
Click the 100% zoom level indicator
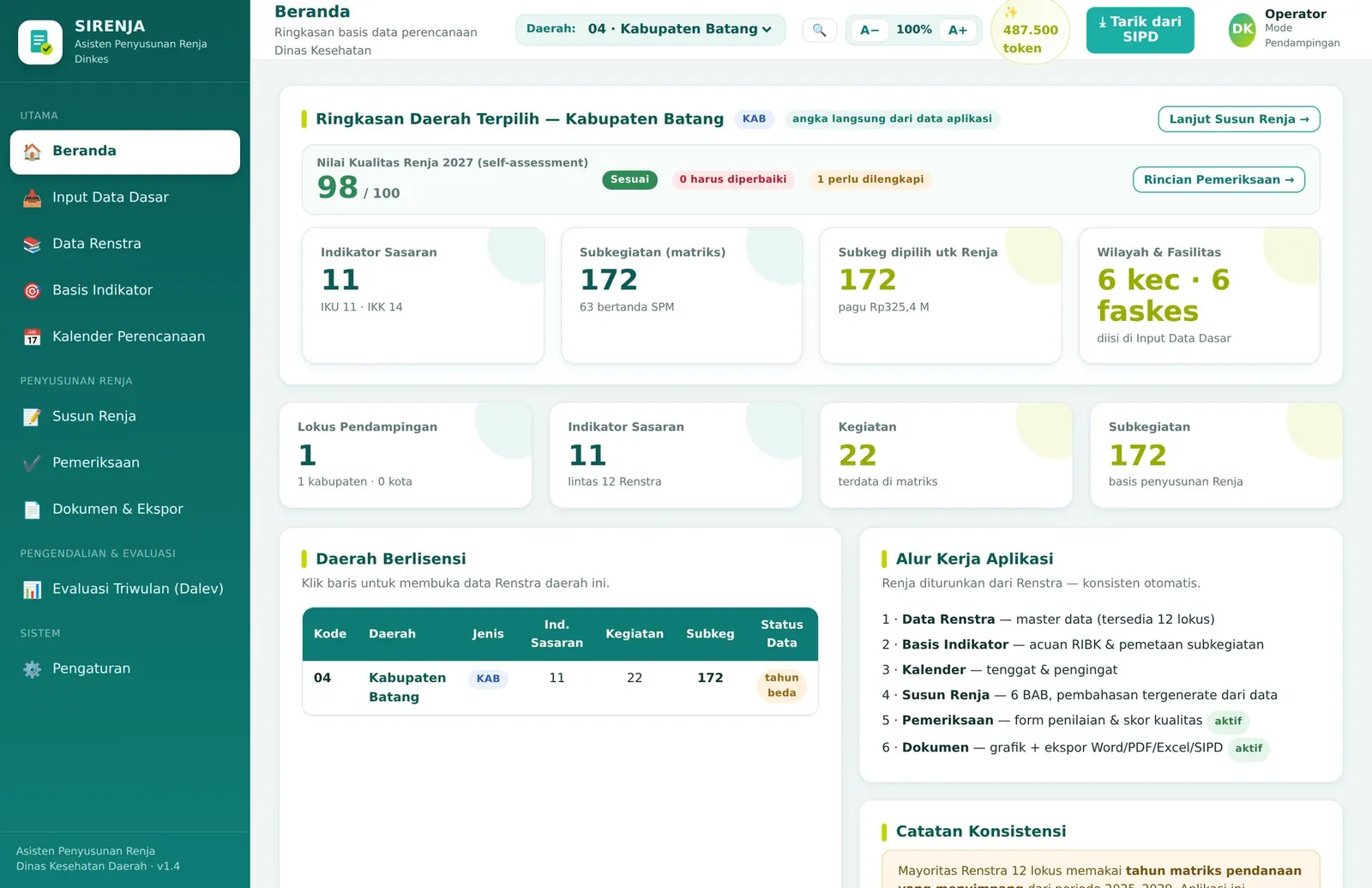[914, 30]
